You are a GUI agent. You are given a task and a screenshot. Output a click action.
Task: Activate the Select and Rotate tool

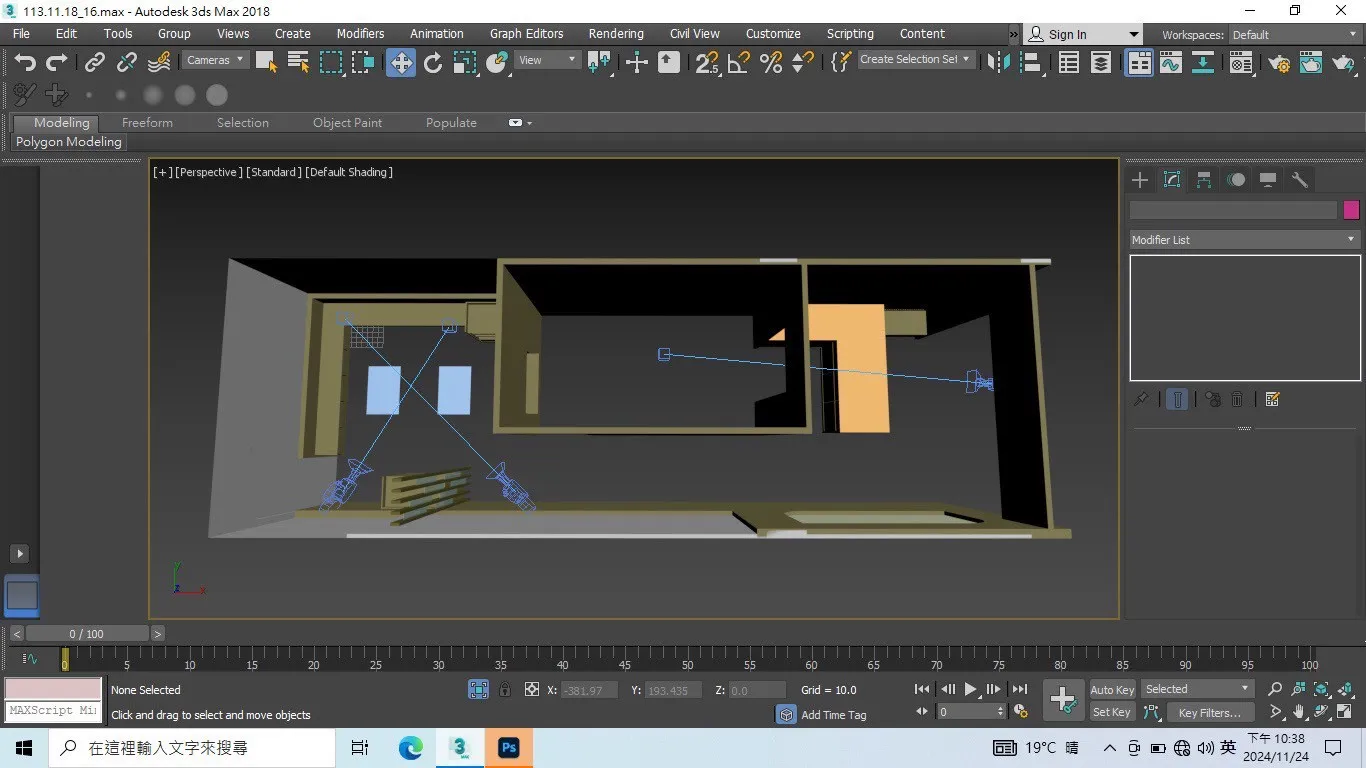click(x=433, y=62)
